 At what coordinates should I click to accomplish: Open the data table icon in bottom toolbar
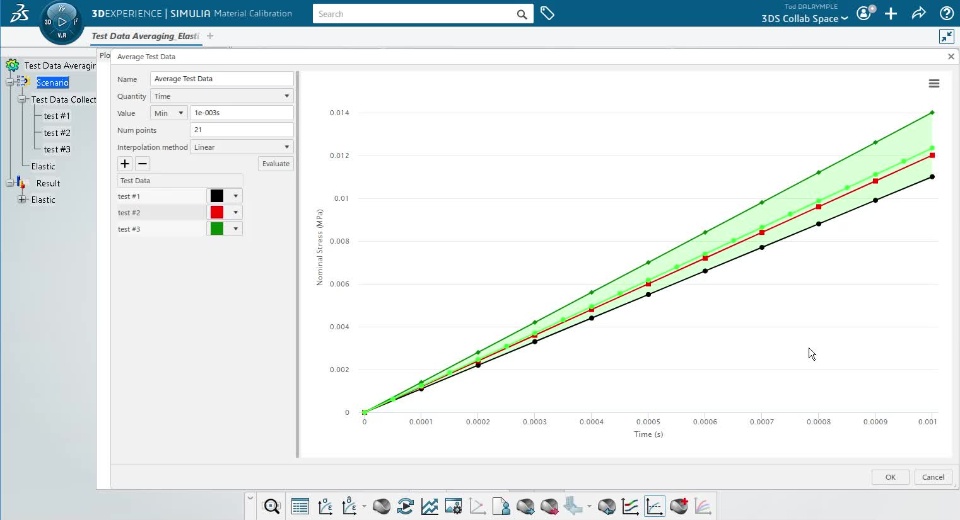[x=300, y=507]
